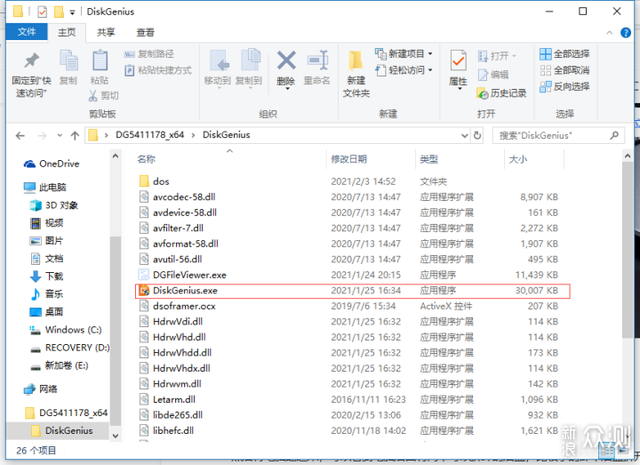Click the Properties icon in title bar
The height and width of the screenshot is (465, 640).
point(42,12)
